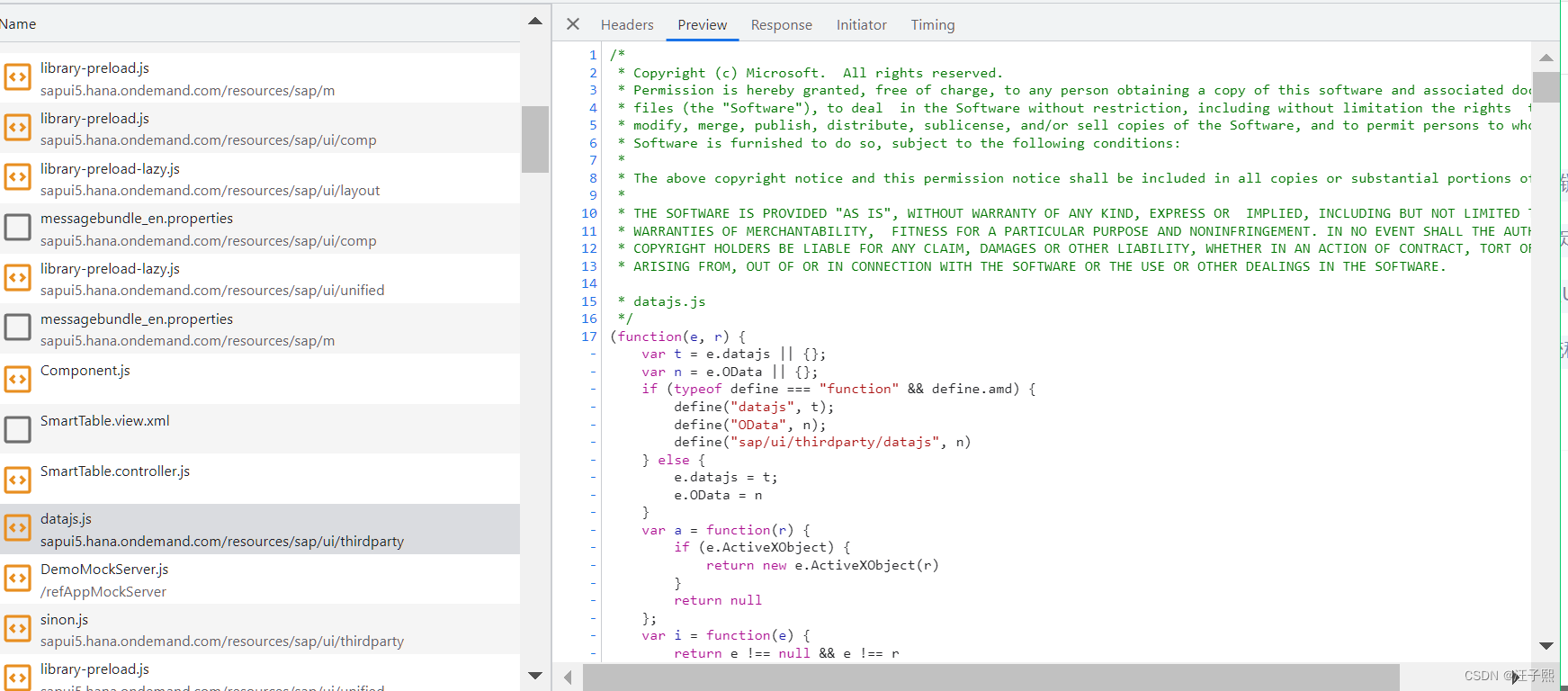Click the /refAppMockServer path text
Screen dimensions: 1568x691
pos(103,591)
